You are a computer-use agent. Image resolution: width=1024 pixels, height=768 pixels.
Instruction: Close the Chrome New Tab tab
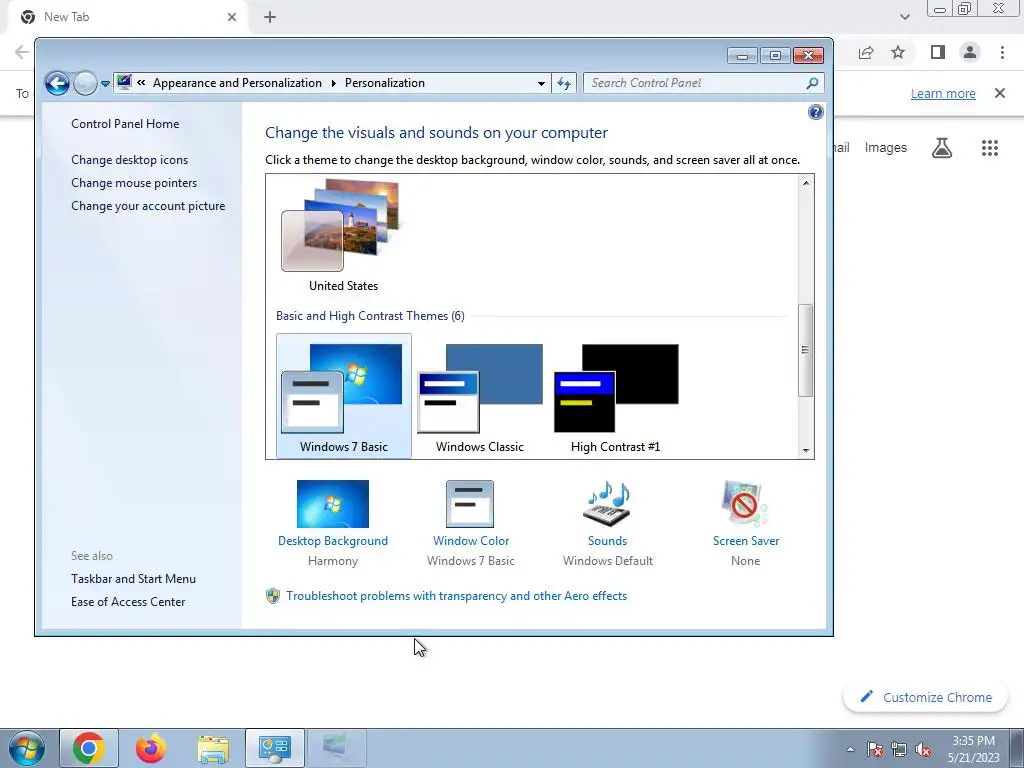232,17
